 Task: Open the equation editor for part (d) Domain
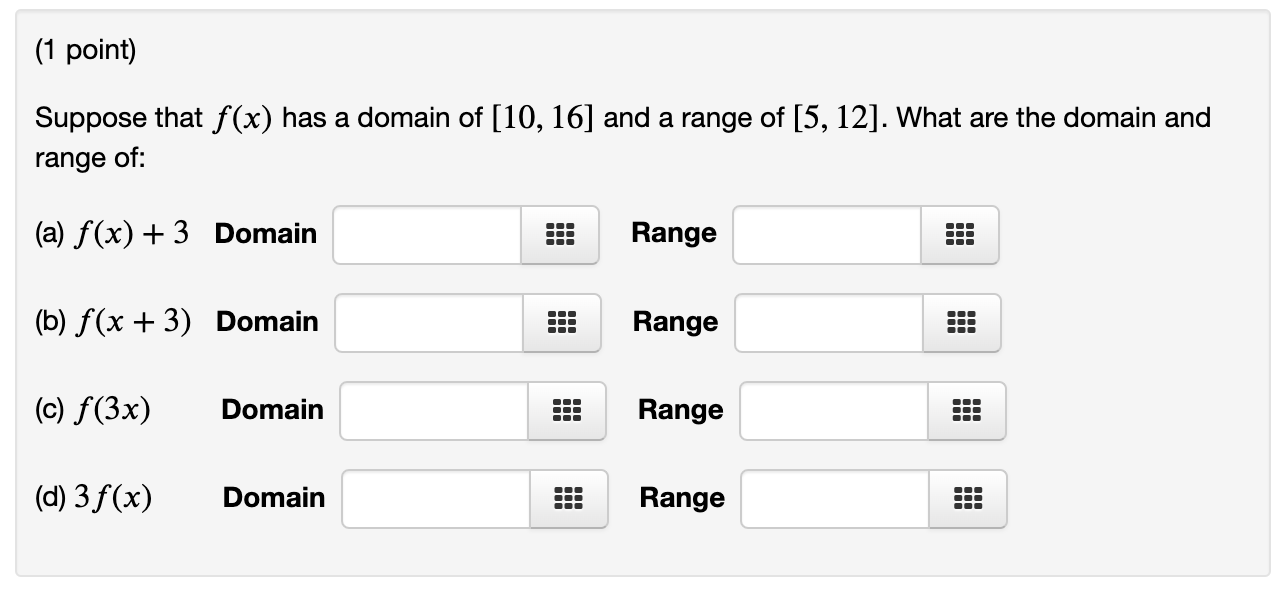pyautogui.click(x=568, y=499)
